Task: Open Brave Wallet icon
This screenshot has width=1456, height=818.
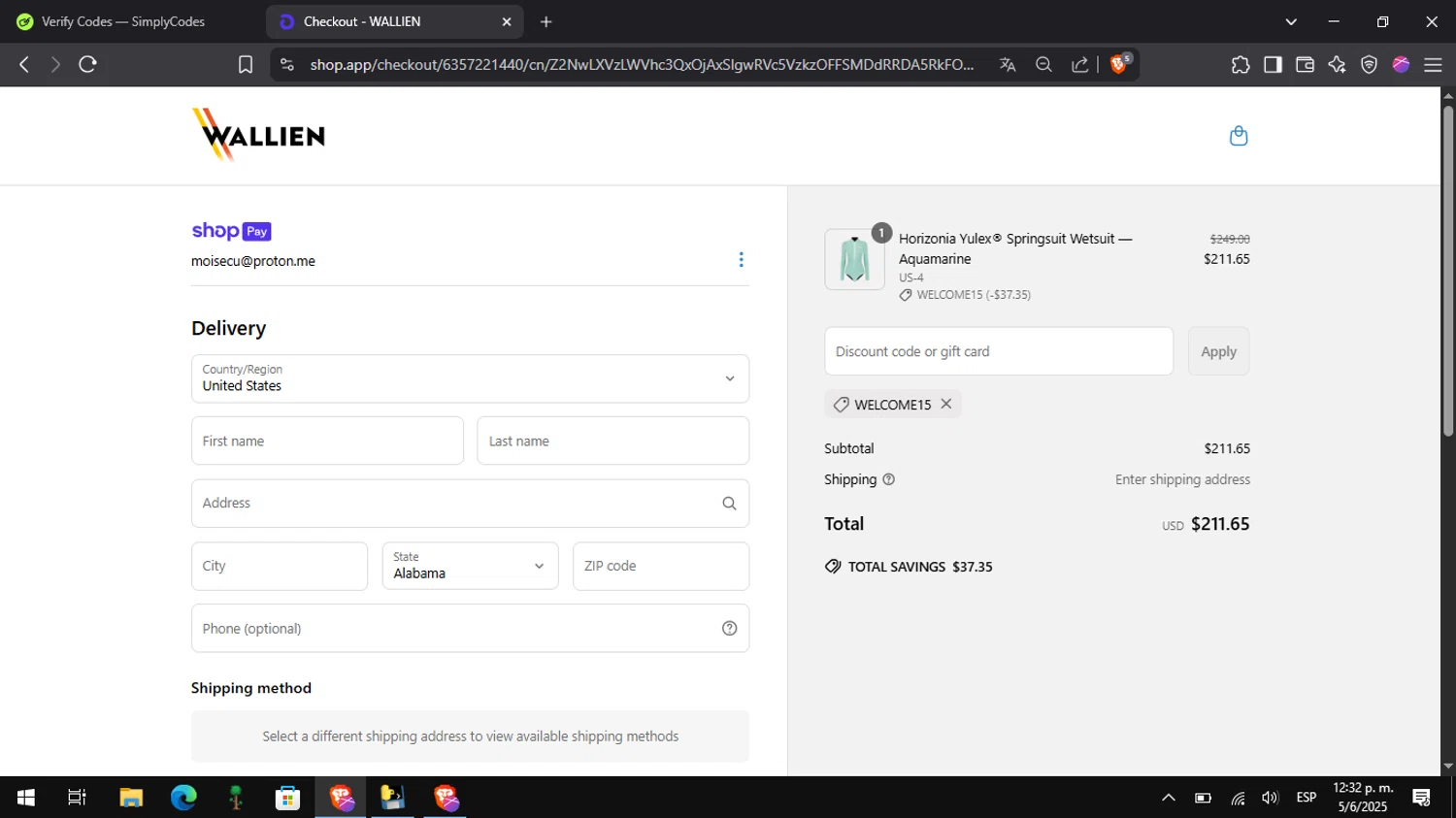Action: click(x=1305, y=64)
